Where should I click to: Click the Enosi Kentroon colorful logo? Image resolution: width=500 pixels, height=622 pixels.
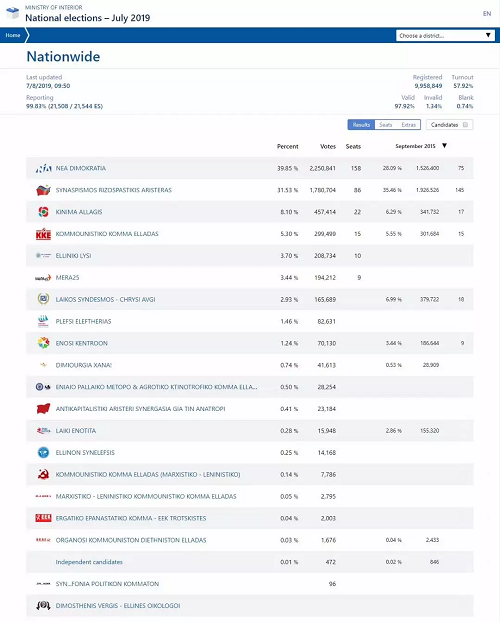43,343
